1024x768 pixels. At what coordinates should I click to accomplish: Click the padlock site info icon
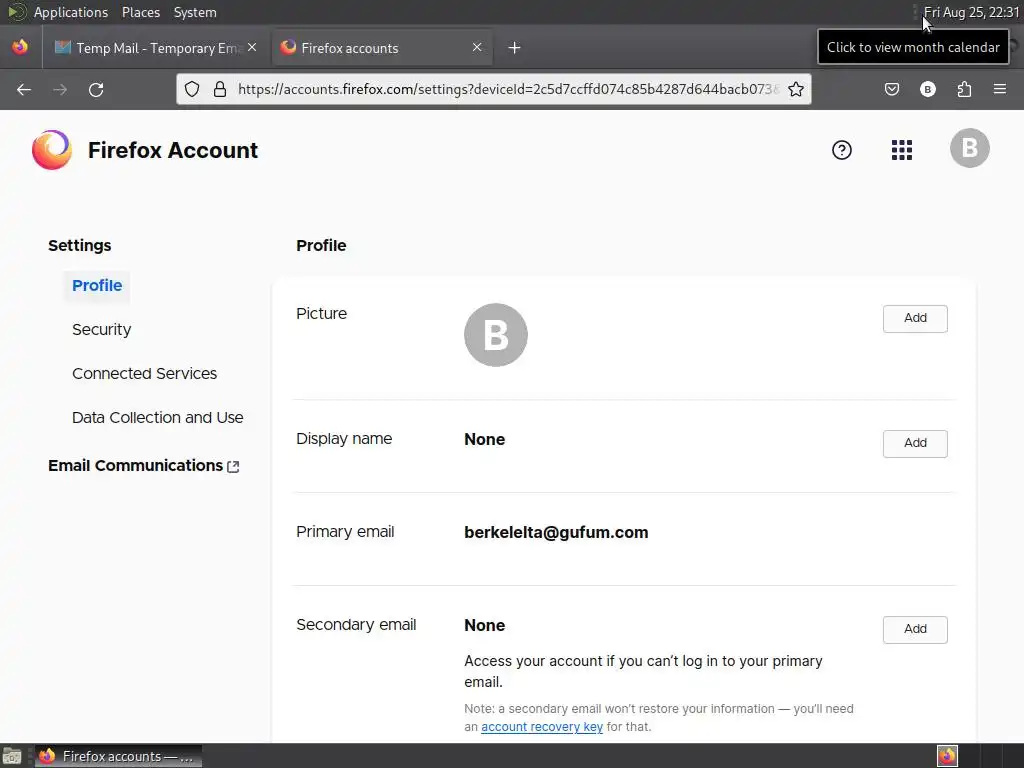220,89
